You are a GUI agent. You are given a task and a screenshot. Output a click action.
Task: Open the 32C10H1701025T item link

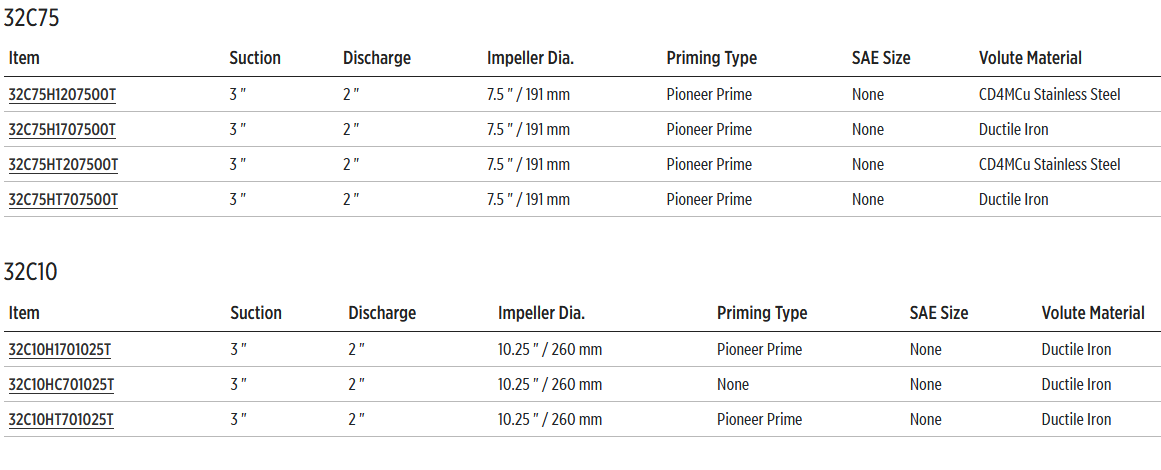tap(60, 350)
